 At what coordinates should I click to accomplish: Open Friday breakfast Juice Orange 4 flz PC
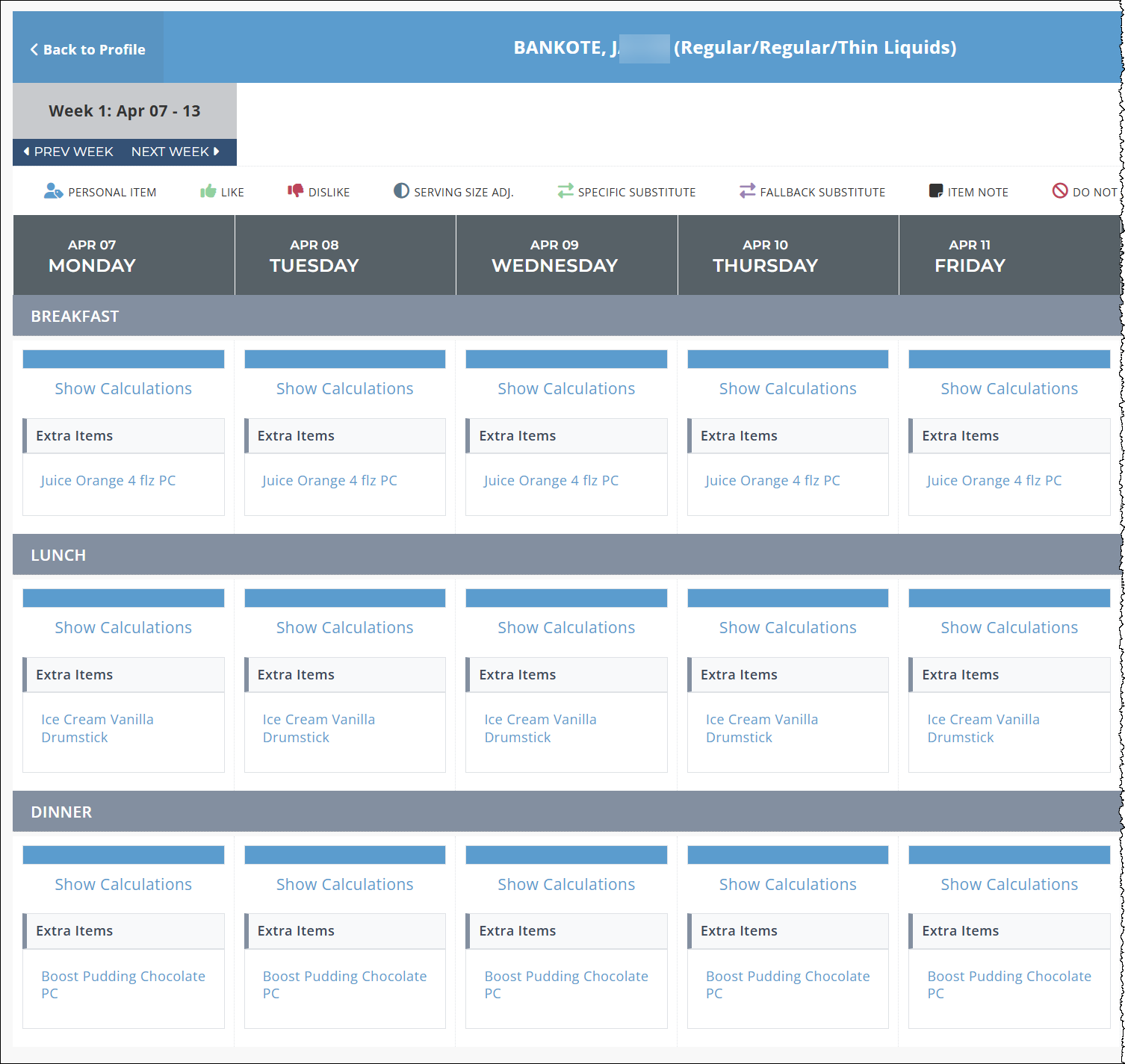(994, 481)
